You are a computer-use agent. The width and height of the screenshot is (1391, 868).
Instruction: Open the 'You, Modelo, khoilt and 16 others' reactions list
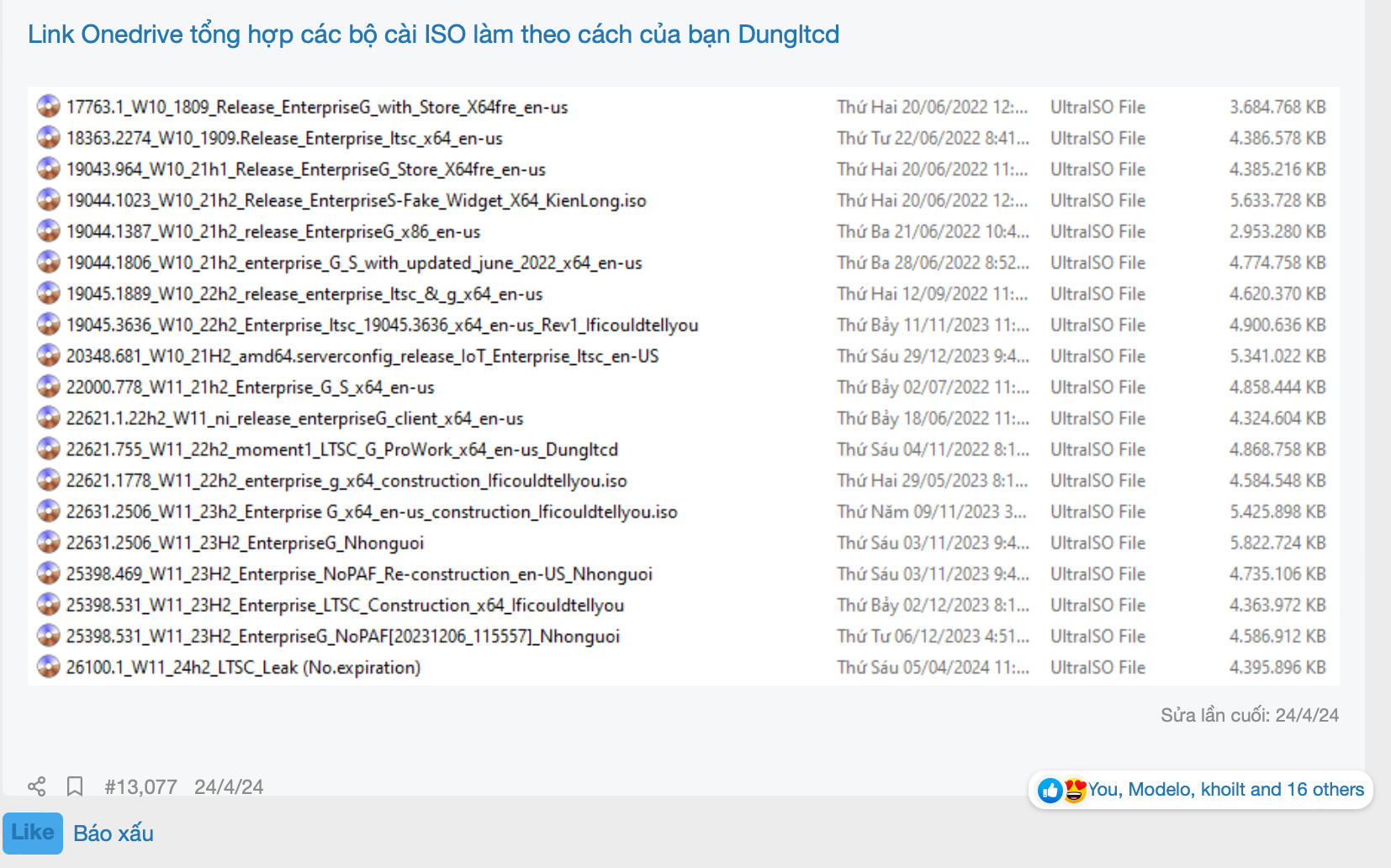click(x=1226, y=790)
